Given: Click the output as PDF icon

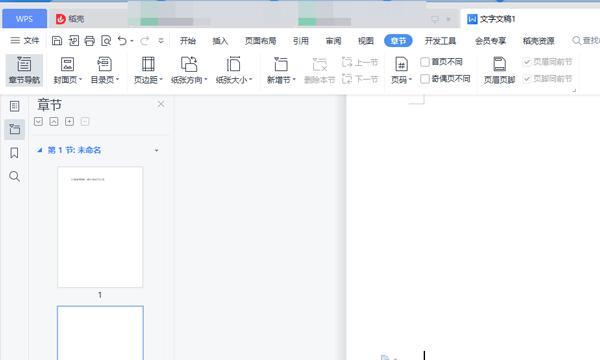Looking at the screenshot, I should (73, 41).
